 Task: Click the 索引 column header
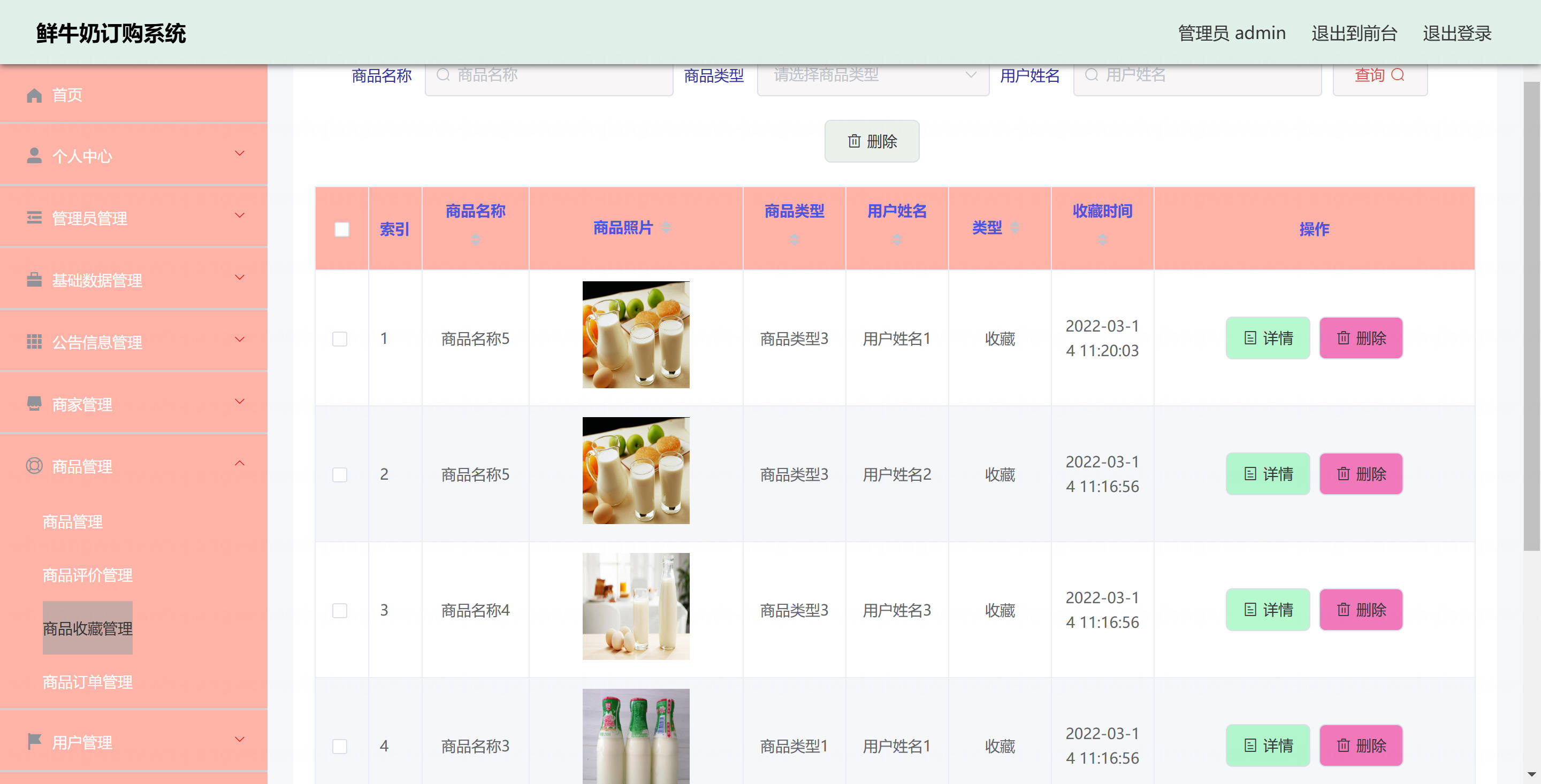pyautogui.click(x=395, y=228)
